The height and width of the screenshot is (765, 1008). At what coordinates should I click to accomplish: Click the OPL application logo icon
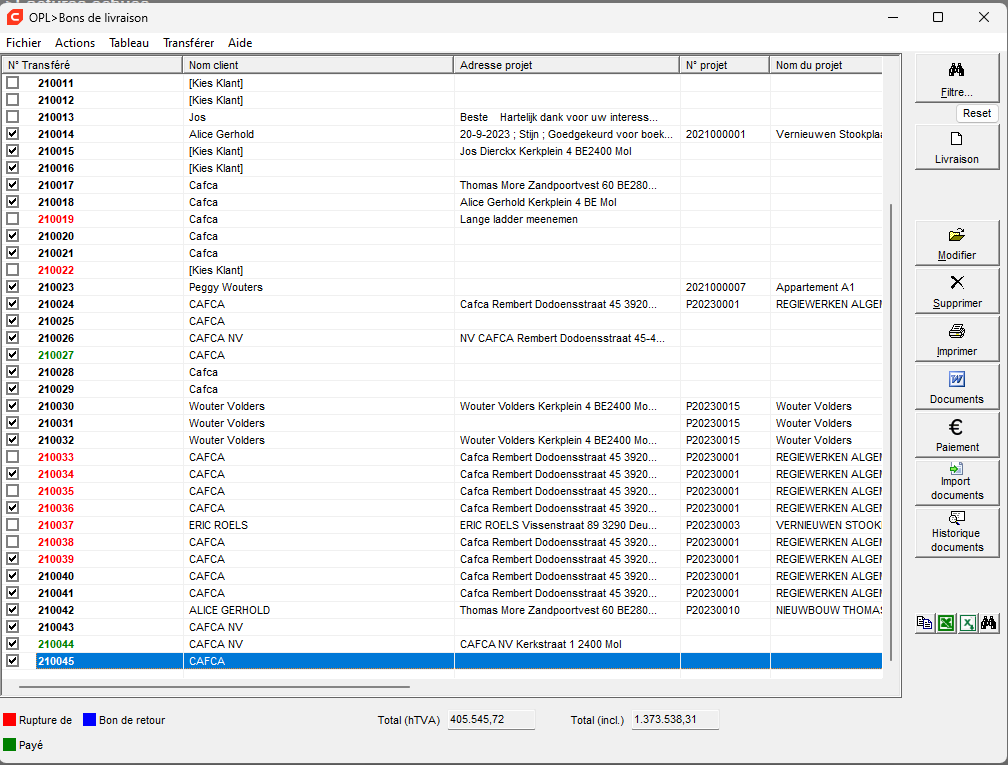point(15,17)
